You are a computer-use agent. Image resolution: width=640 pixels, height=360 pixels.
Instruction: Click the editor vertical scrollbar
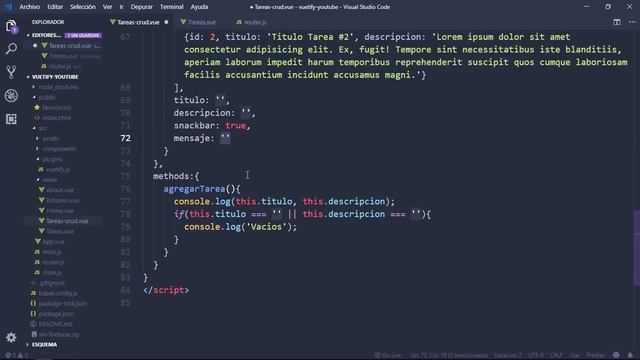point(636,248)
